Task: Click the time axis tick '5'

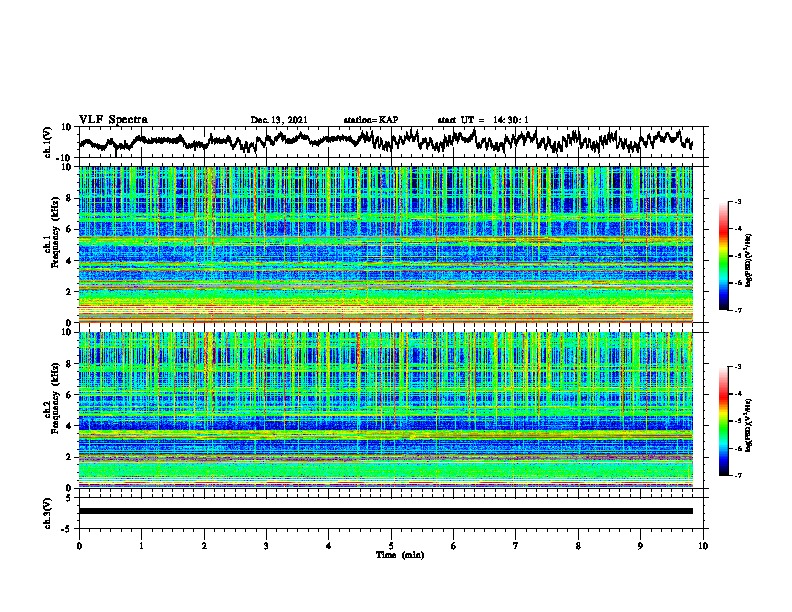Action: coord(391,546)
